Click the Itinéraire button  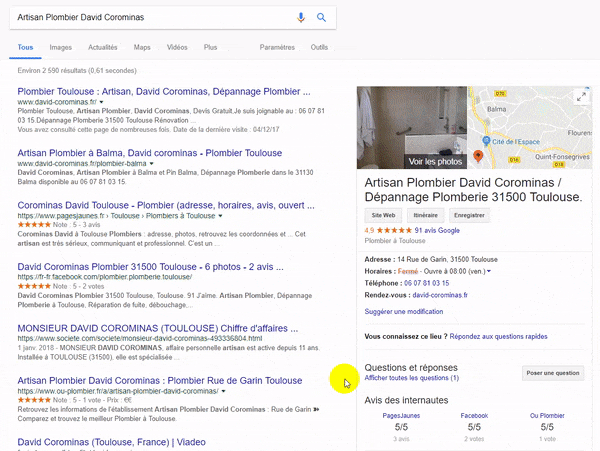point(426,215)
